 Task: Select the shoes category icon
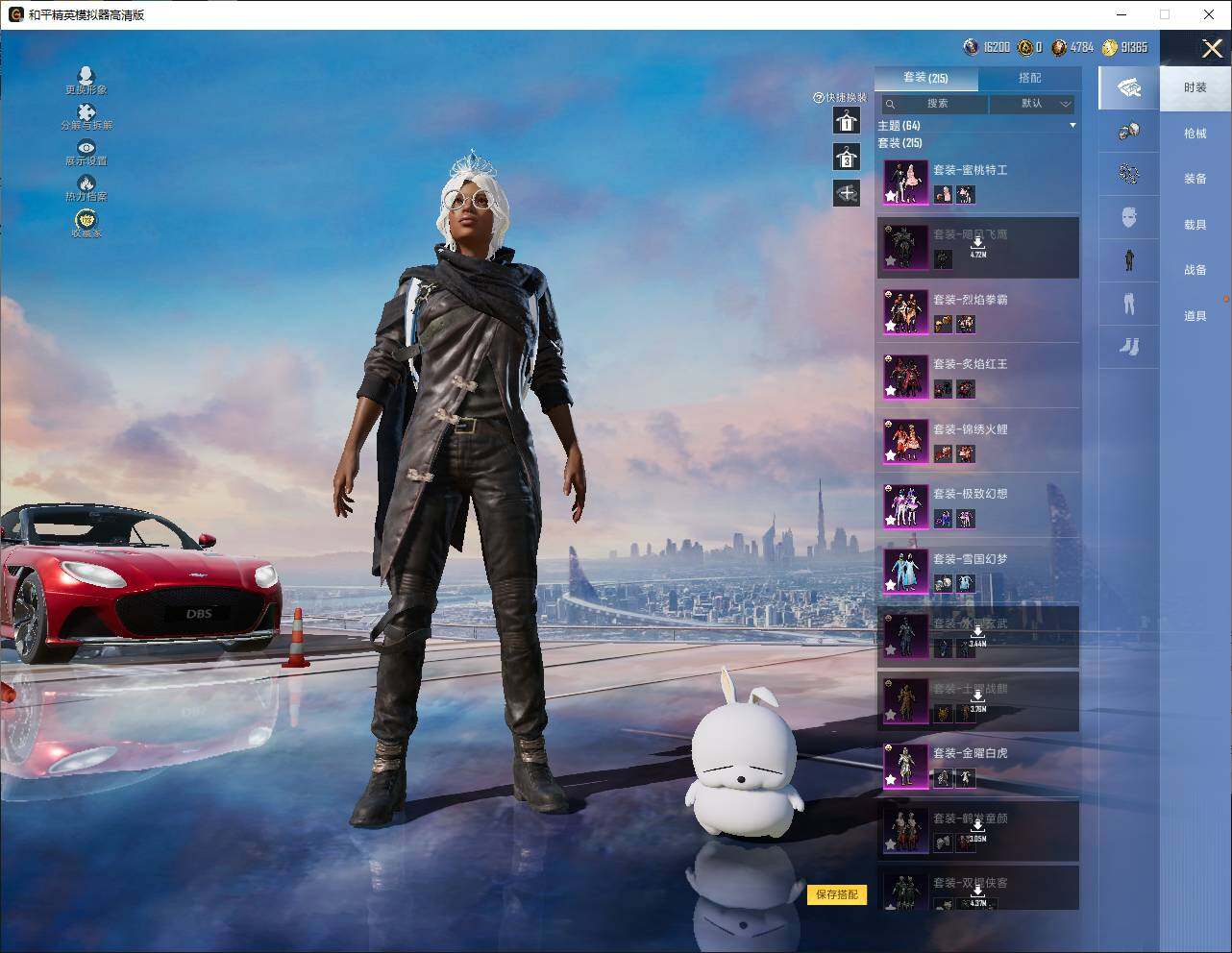[x=1129, y=346]
